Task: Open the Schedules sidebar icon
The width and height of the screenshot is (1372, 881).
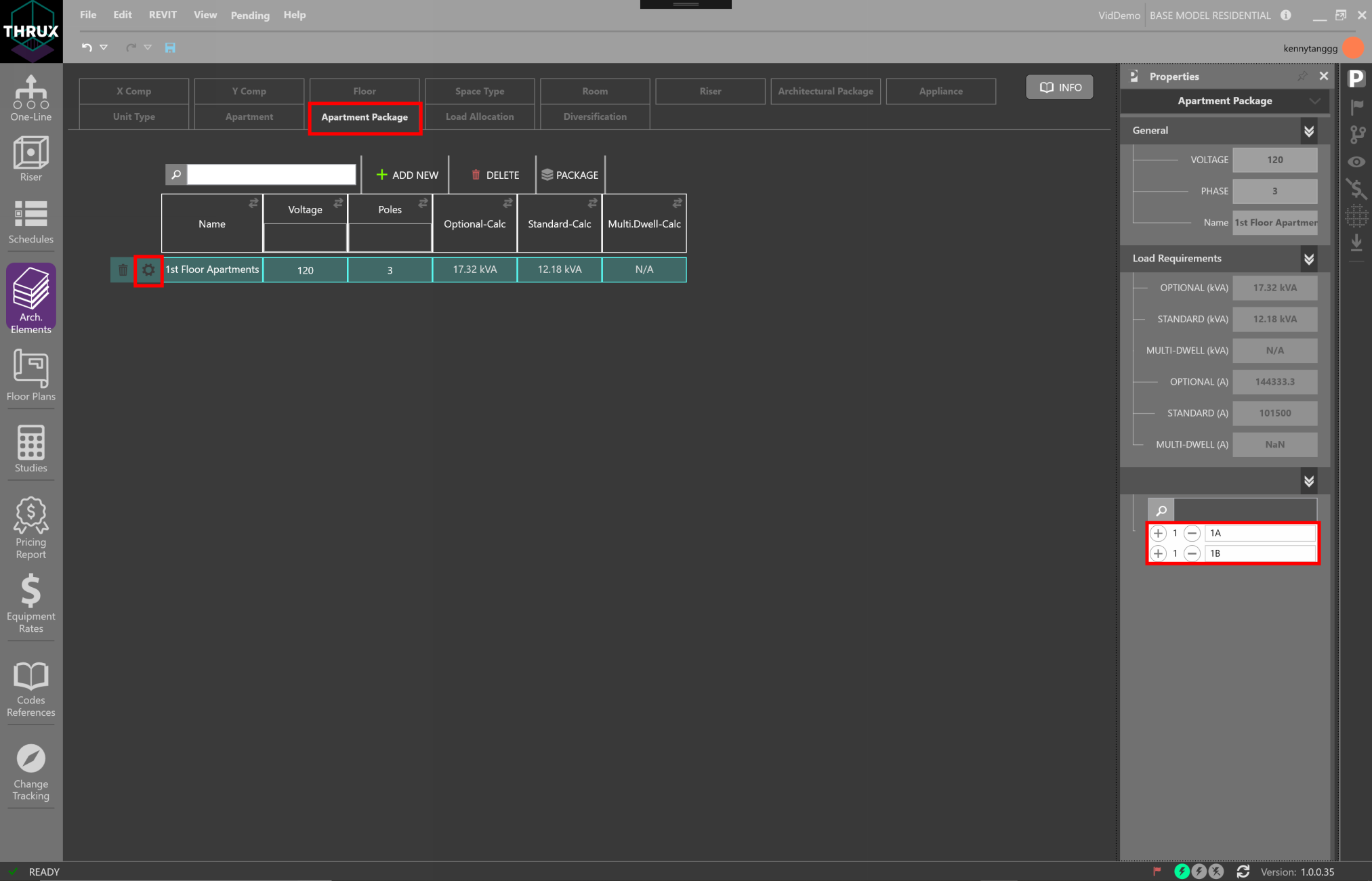Action: pyautogui.click(x=30, y=221)
